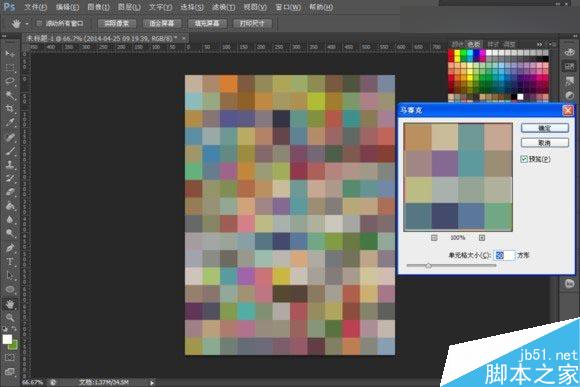Open the 窗口(W) menu
This screenshot has height=387, width=580.
(x=288, y=7)
